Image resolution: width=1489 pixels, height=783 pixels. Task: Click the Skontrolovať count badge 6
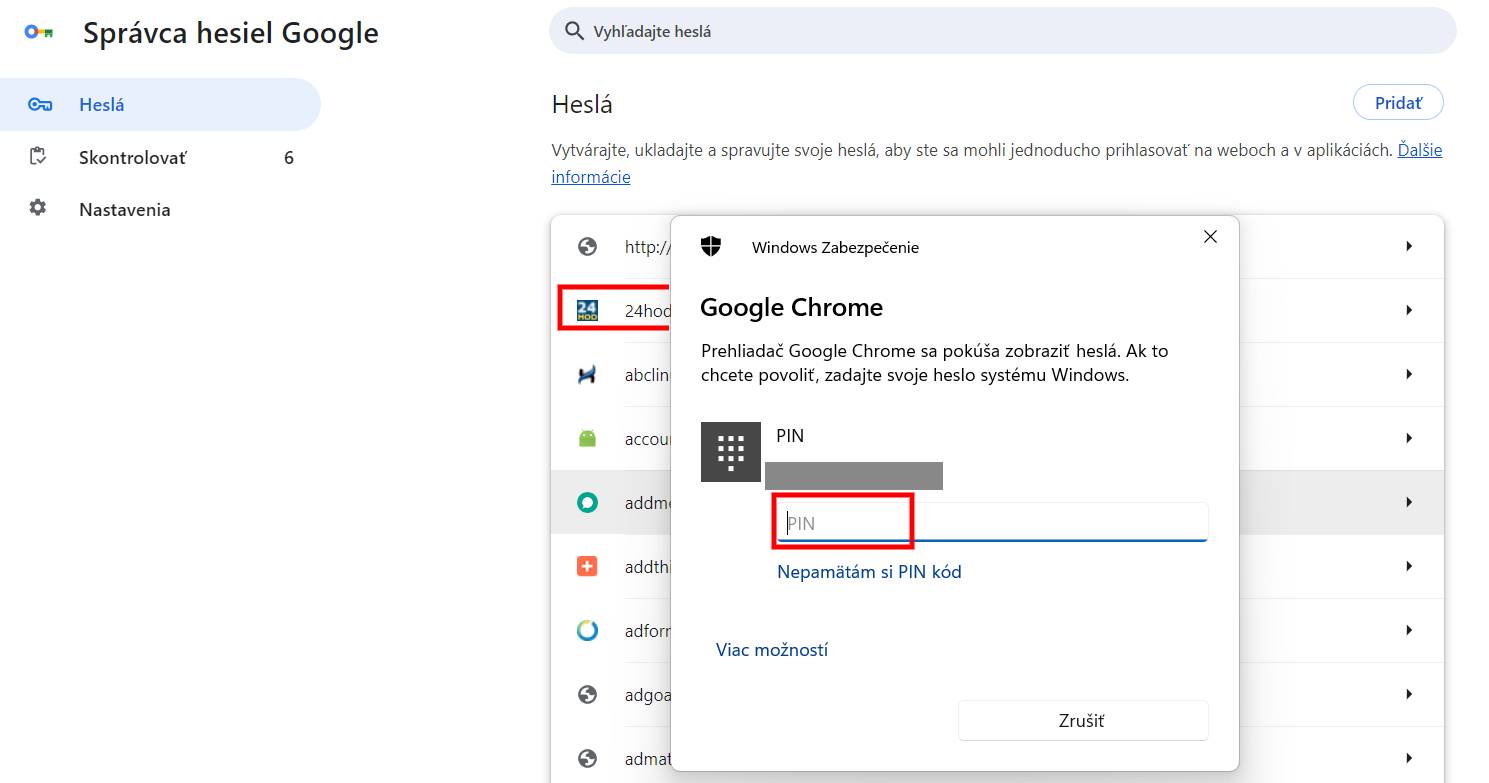point(289,157)
